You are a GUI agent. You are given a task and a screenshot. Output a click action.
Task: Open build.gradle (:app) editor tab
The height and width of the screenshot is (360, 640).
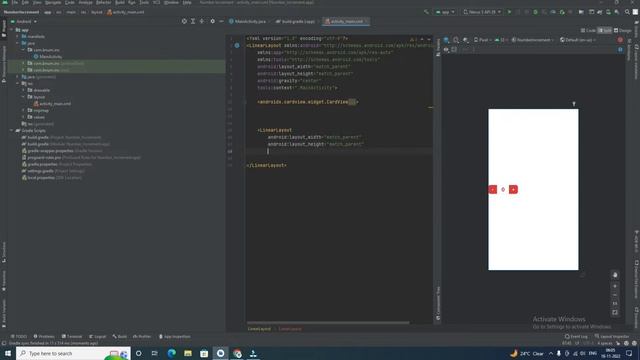[295, 21]
